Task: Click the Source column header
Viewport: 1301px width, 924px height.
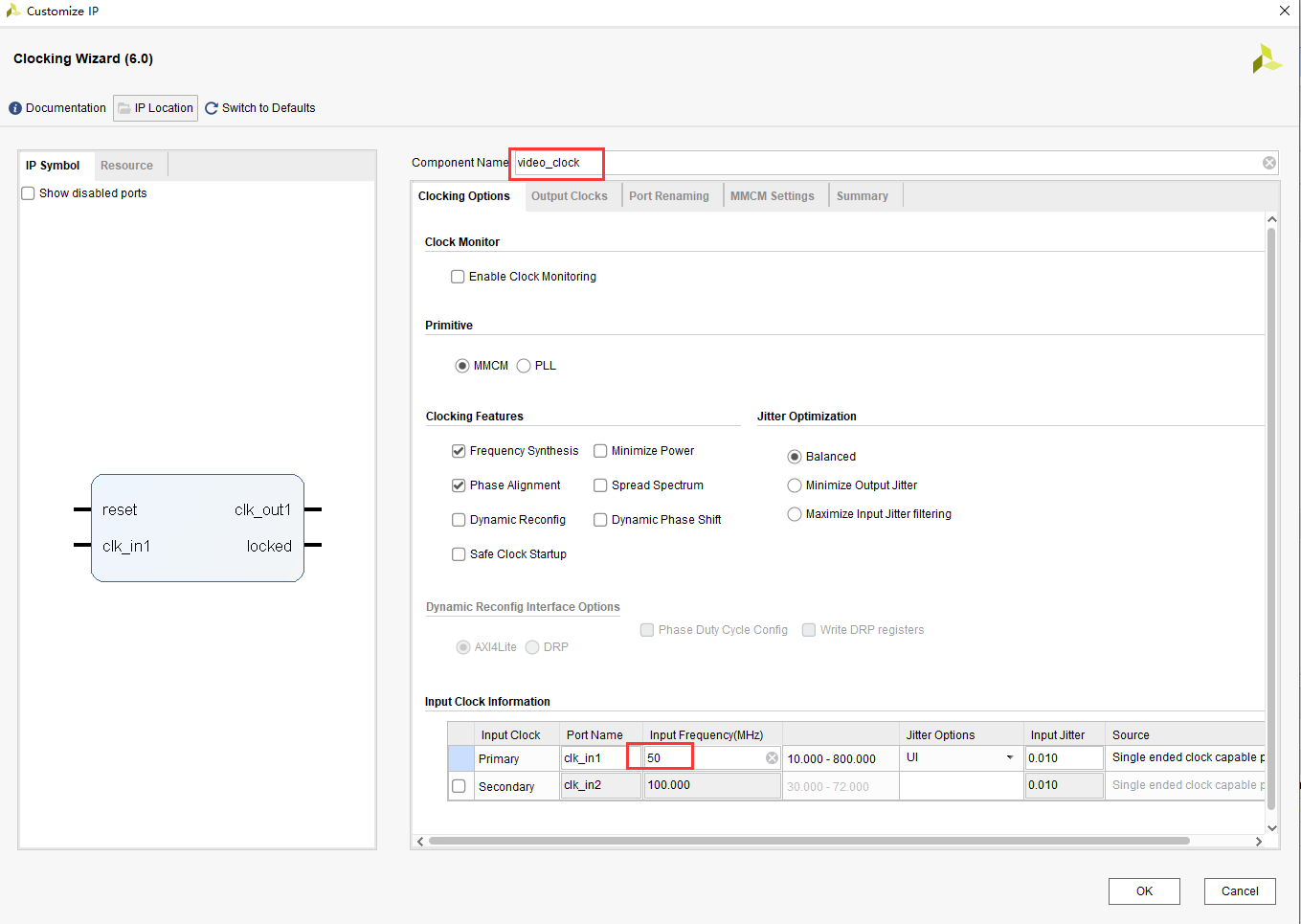Action: [1184, 734]
